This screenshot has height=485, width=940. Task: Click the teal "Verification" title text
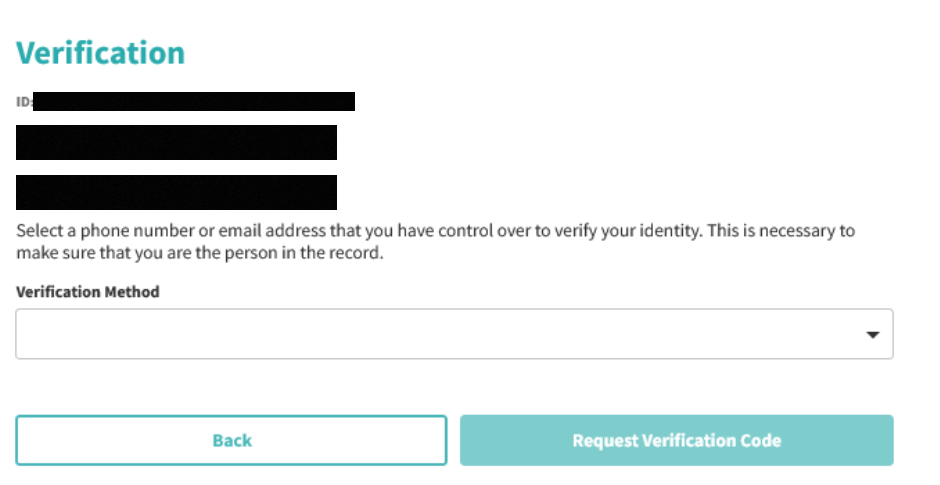point(101,53)
